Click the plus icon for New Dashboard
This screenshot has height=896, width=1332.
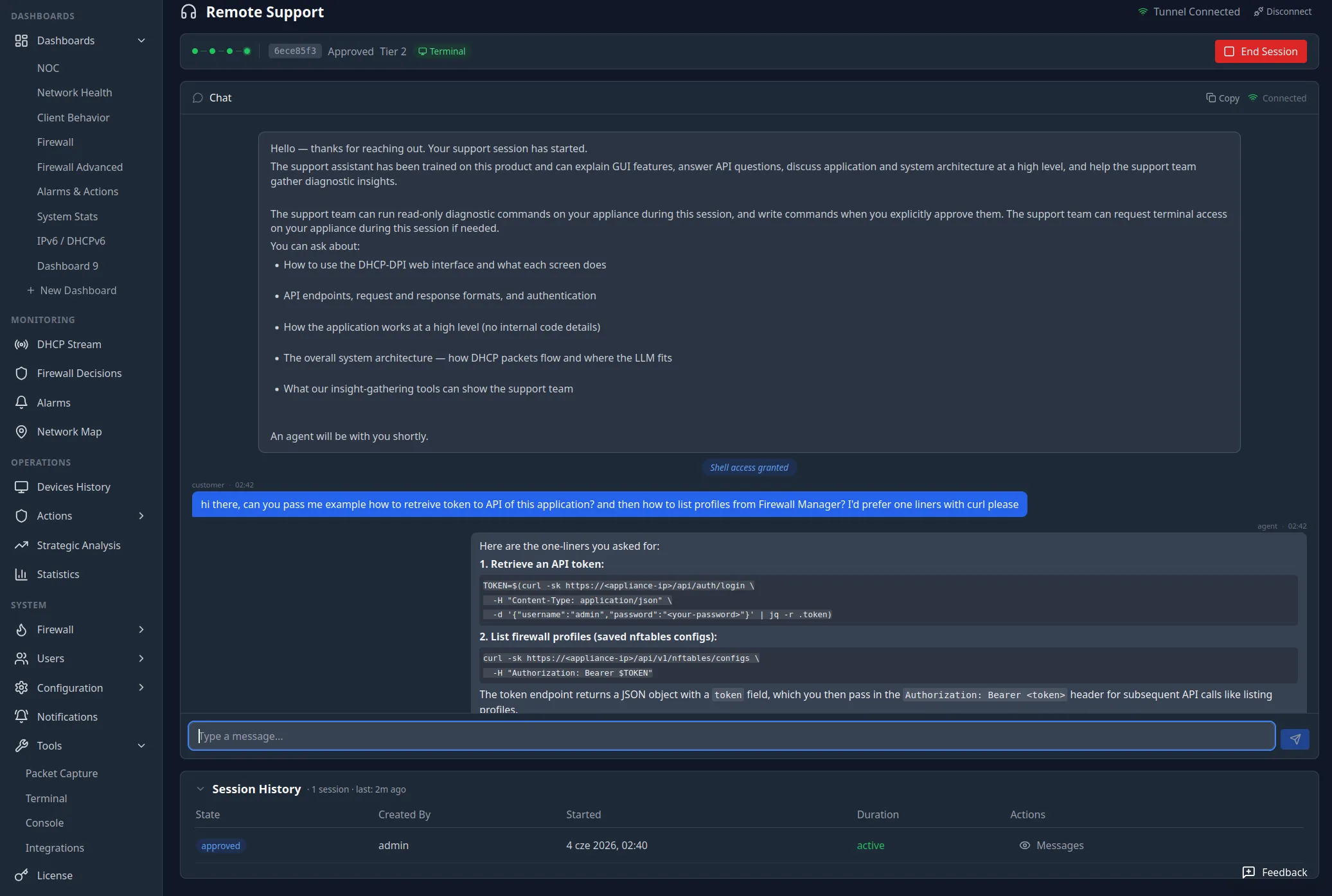coord(30,290)
